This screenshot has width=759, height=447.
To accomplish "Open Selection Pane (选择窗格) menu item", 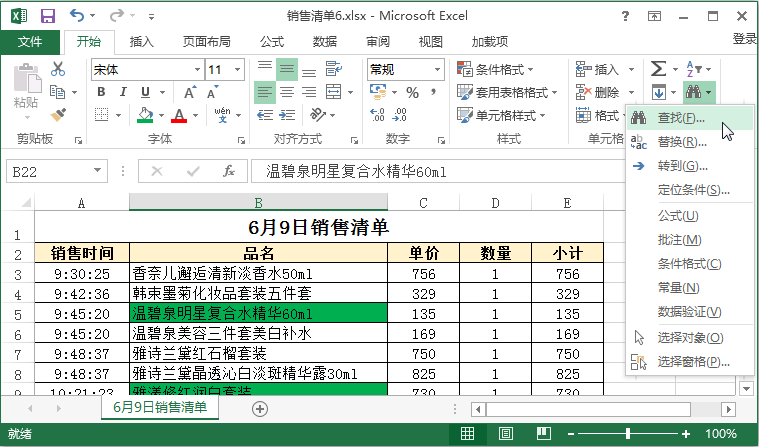I will click(690, 362).
